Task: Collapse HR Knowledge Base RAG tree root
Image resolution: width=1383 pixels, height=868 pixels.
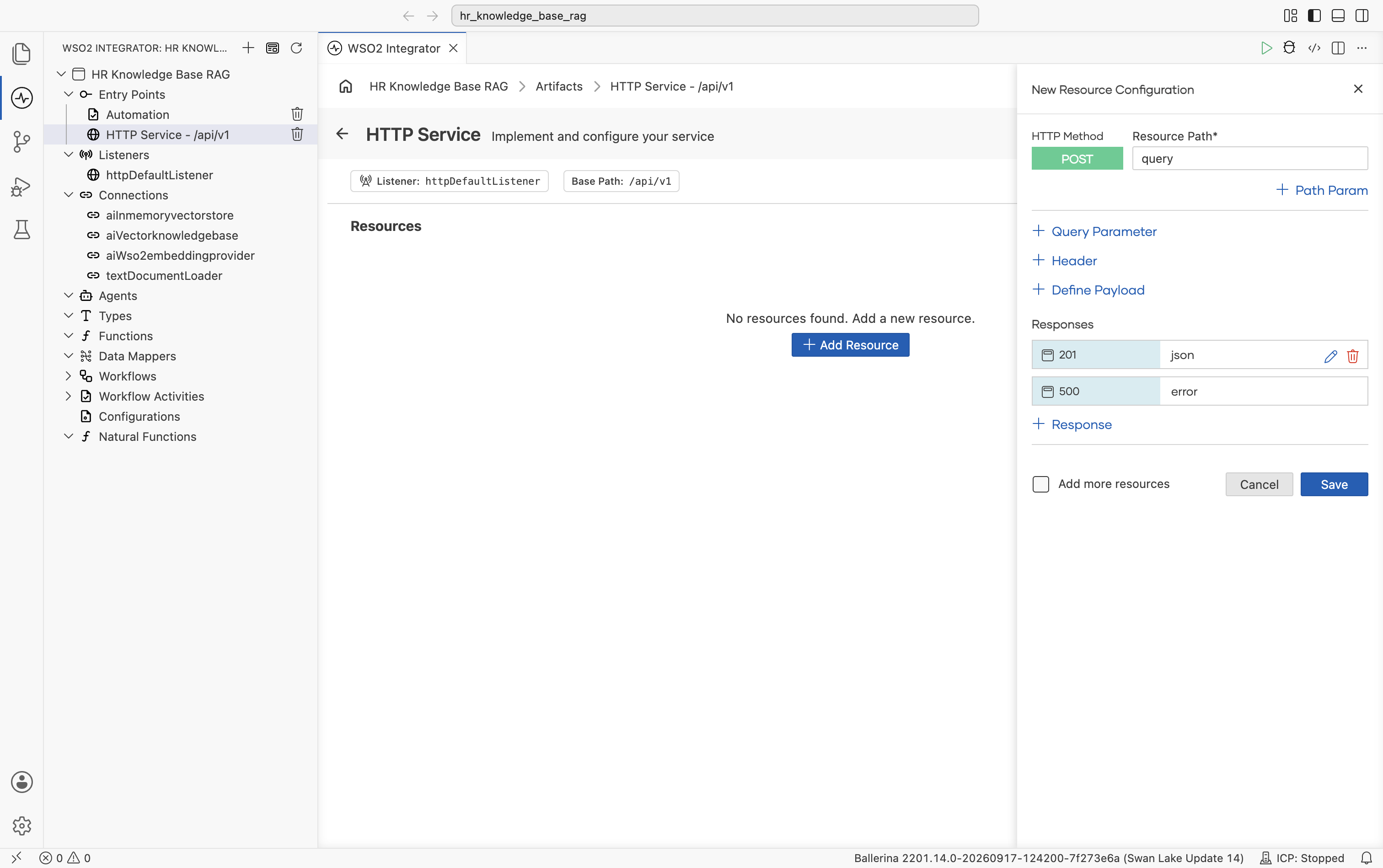Action: tap(61, 74)
